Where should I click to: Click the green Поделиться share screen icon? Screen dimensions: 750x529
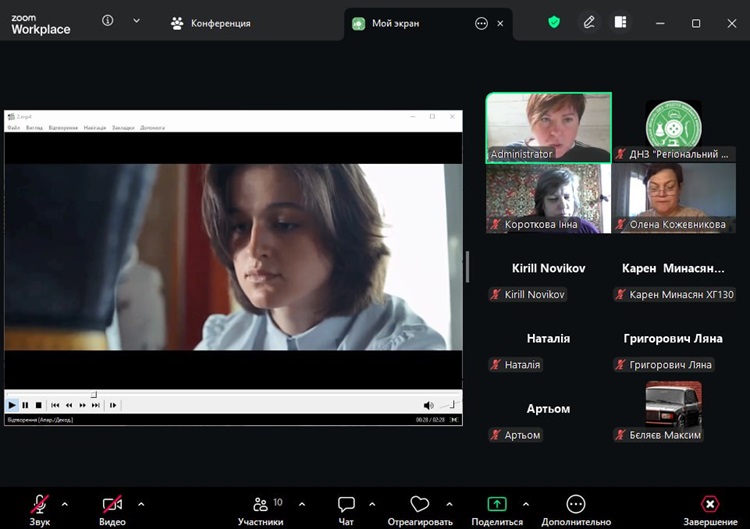(x=497, y=505)
